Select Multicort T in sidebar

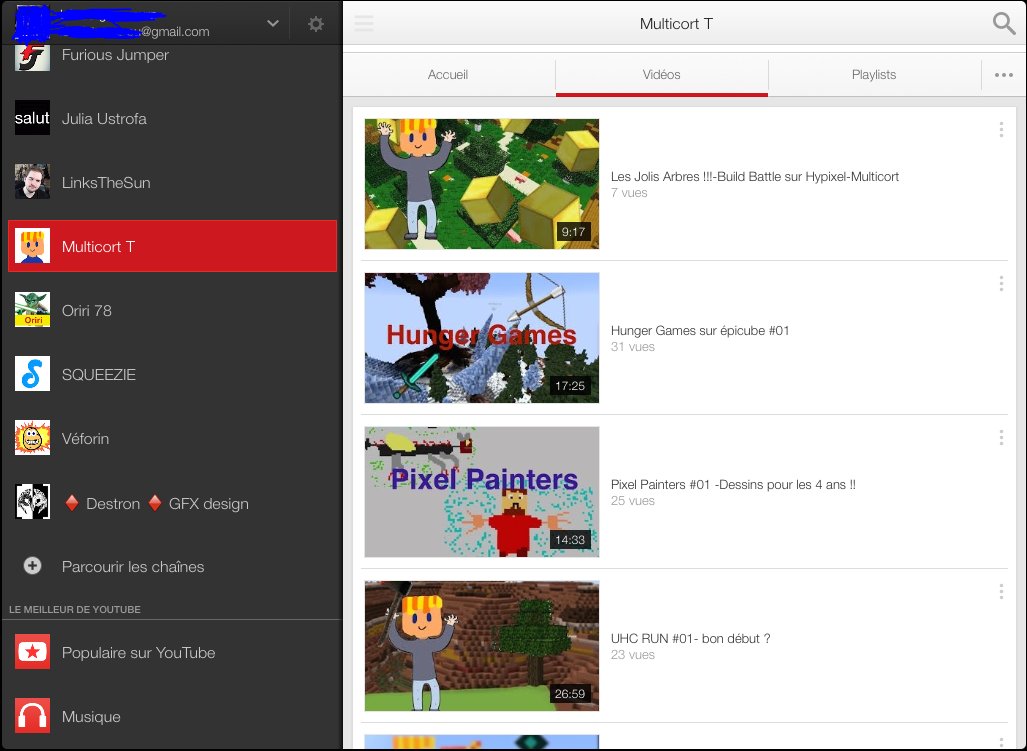pos(172,246)
